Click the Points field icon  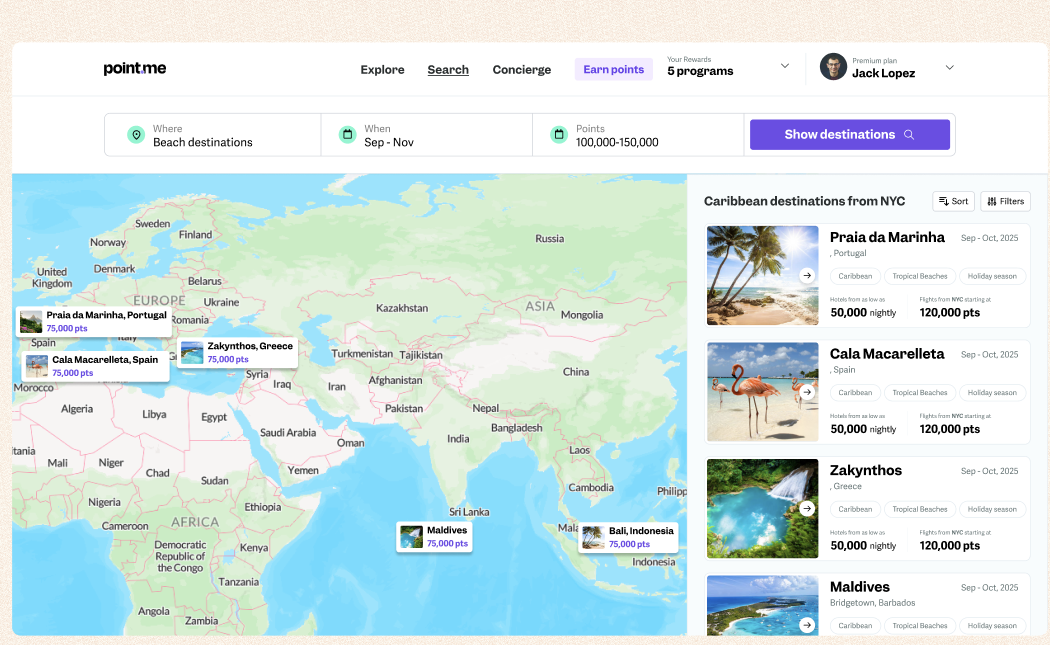click(x=558, y=135)
